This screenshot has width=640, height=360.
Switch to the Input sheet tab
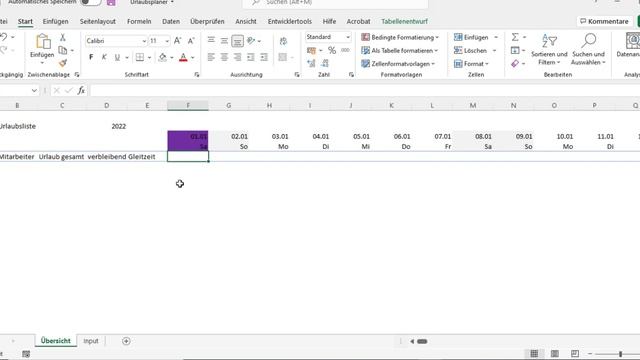[91, 341]
